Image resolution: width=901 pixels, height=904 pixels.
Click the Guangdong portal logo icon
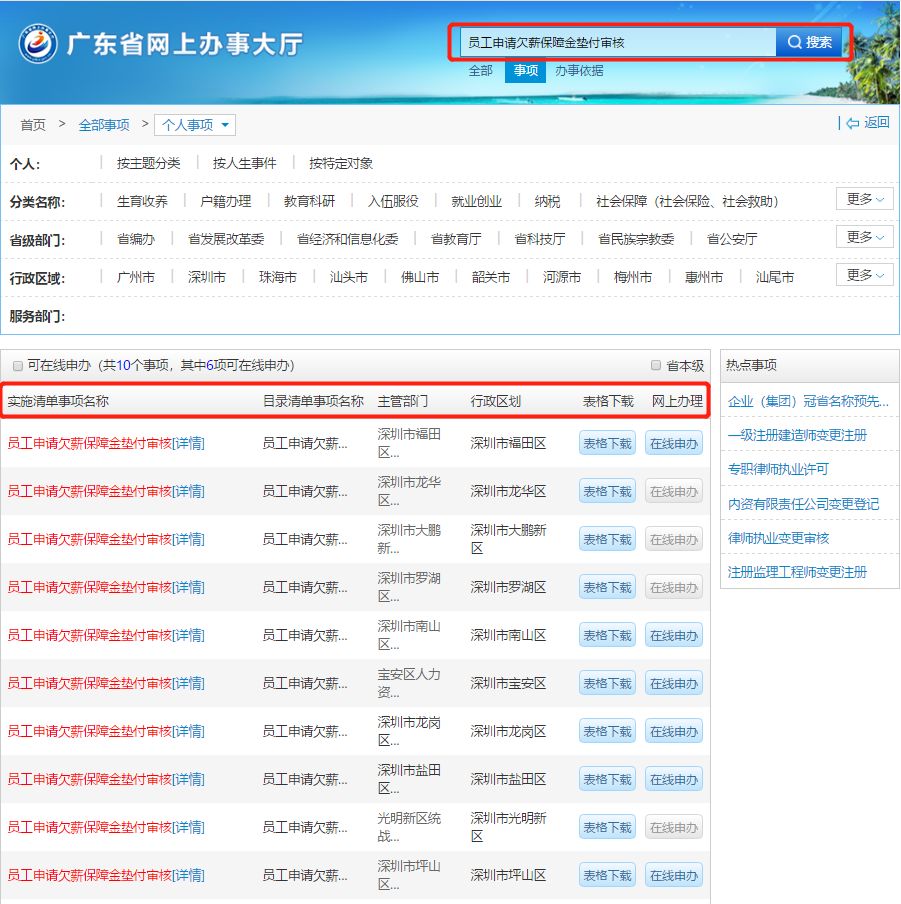(37, 43)
